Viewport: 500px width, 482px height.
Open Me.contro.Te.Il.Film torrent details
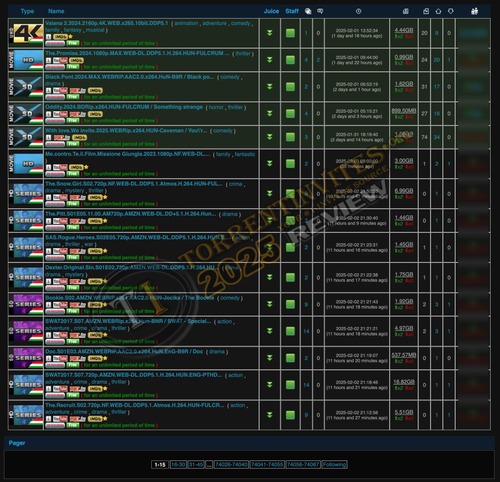(128, 154)
